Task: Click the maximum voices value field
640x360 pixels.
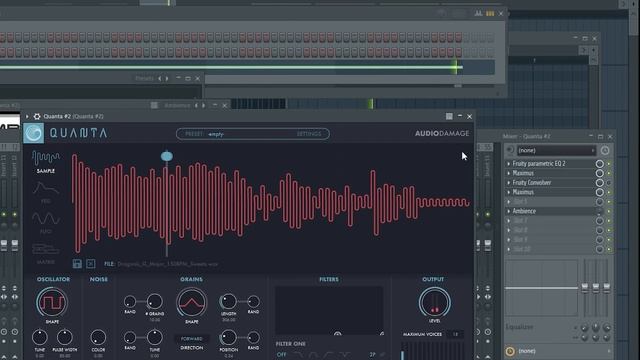Action: pyautogui.click(x=455, y=334)
